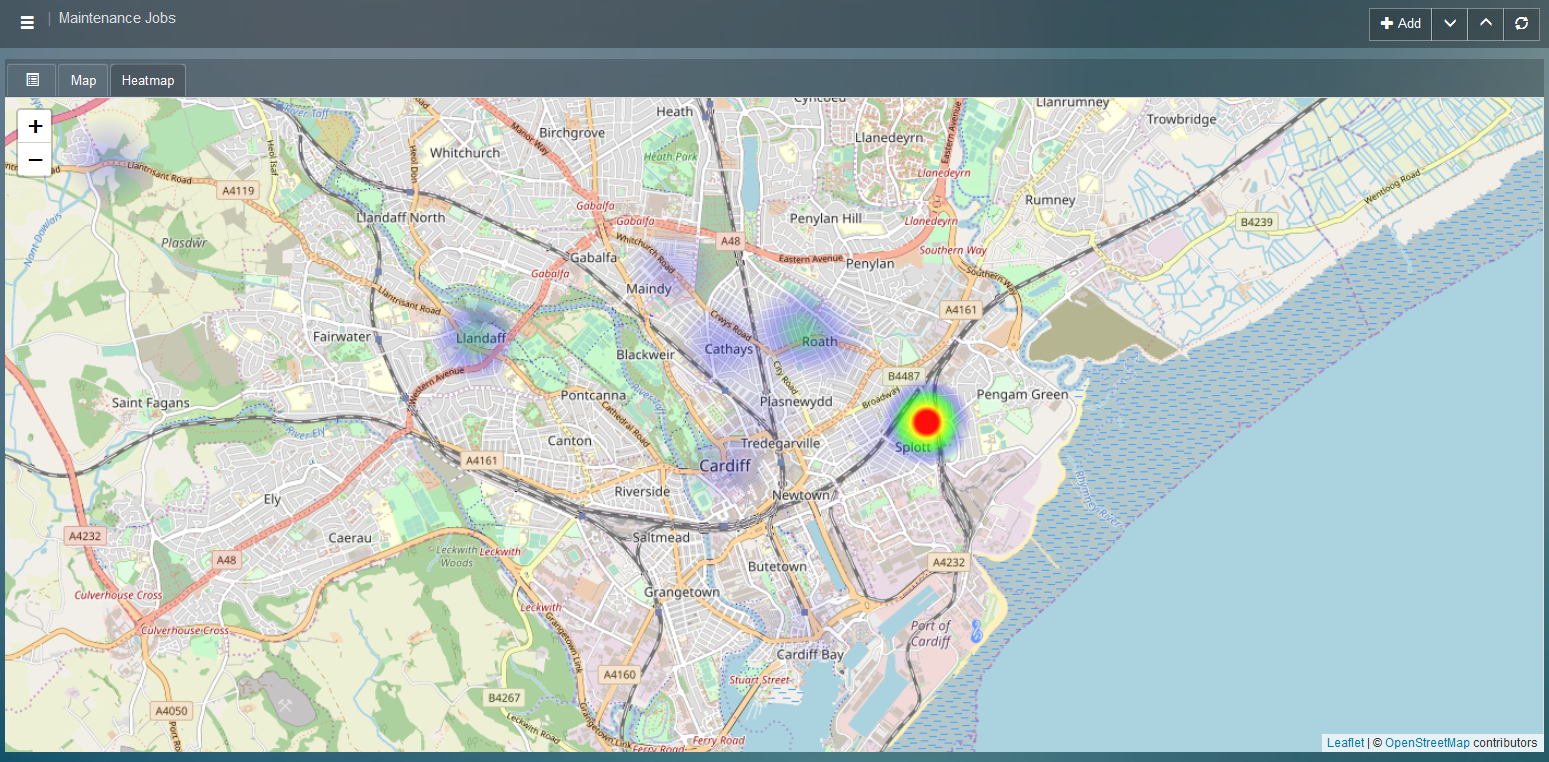Screen dimensions: 1549x762
Task: Zoom out of the map
Action: click(35, 160)
